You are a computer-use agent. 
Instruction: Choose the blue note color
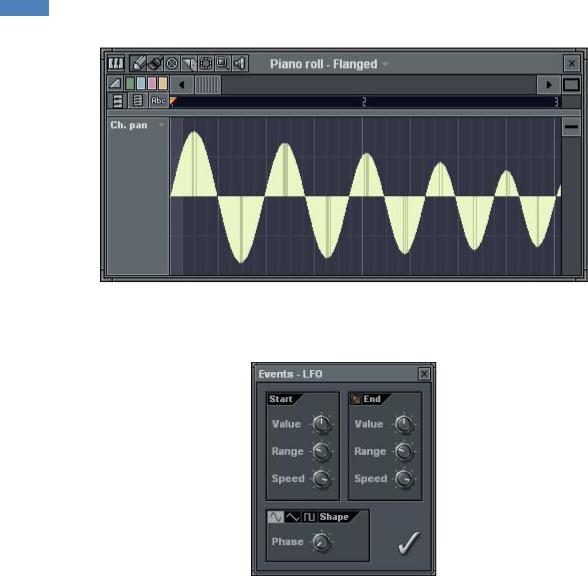[x=141, y=83]
